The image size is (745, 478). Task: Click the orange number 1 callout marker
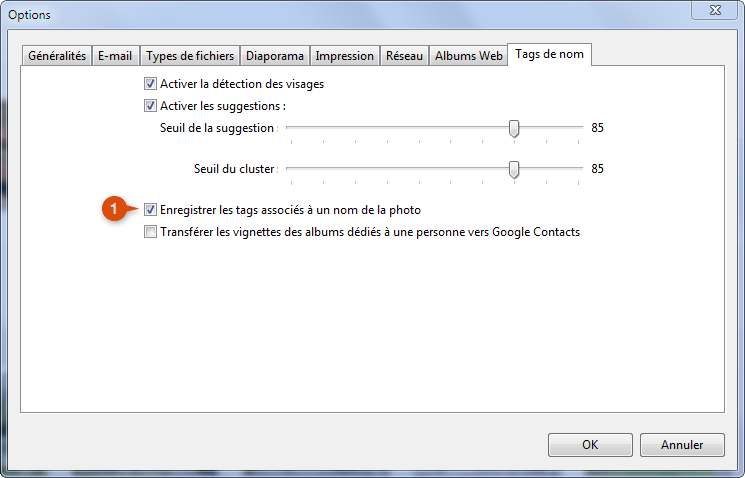[x=114, y=209]
